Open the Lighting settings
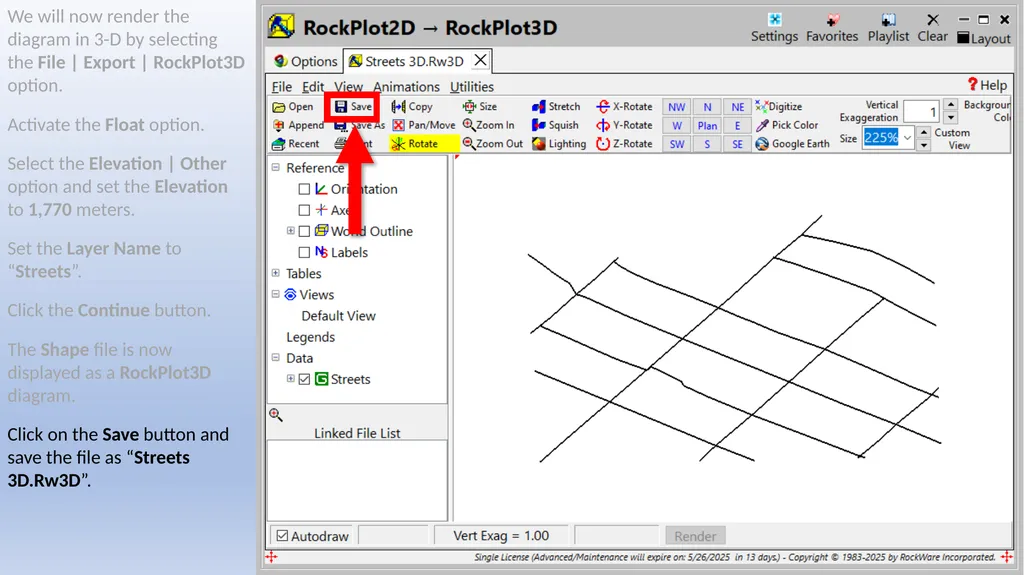1024x575 pixels. coord(559,144)
